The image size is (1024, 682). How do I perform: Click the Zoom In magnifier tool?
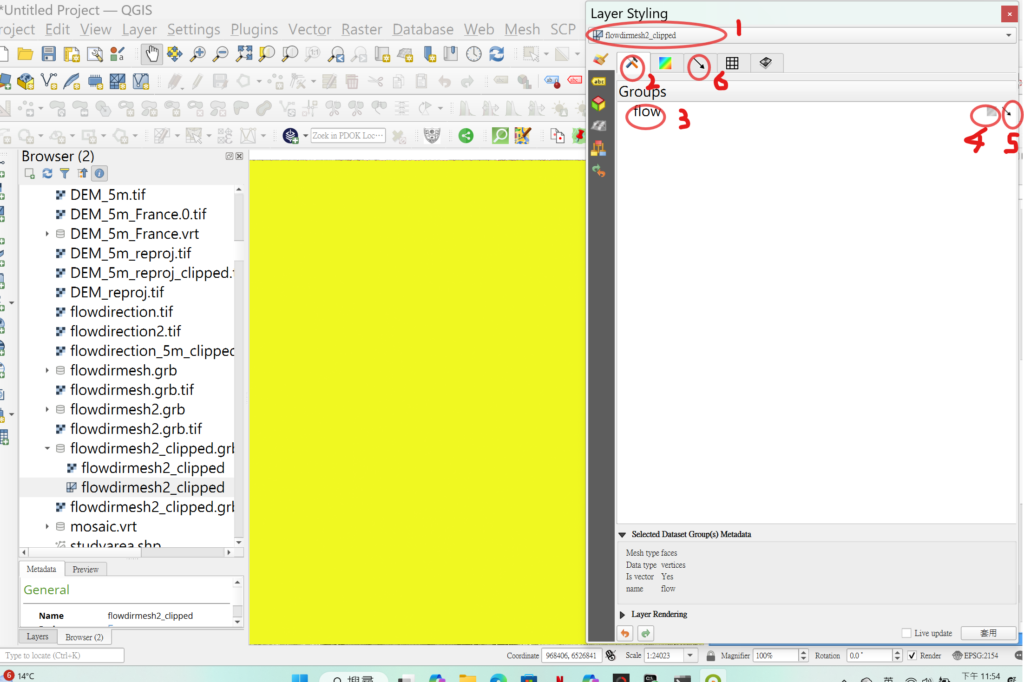pyautogui.click(x=198, y=54)
